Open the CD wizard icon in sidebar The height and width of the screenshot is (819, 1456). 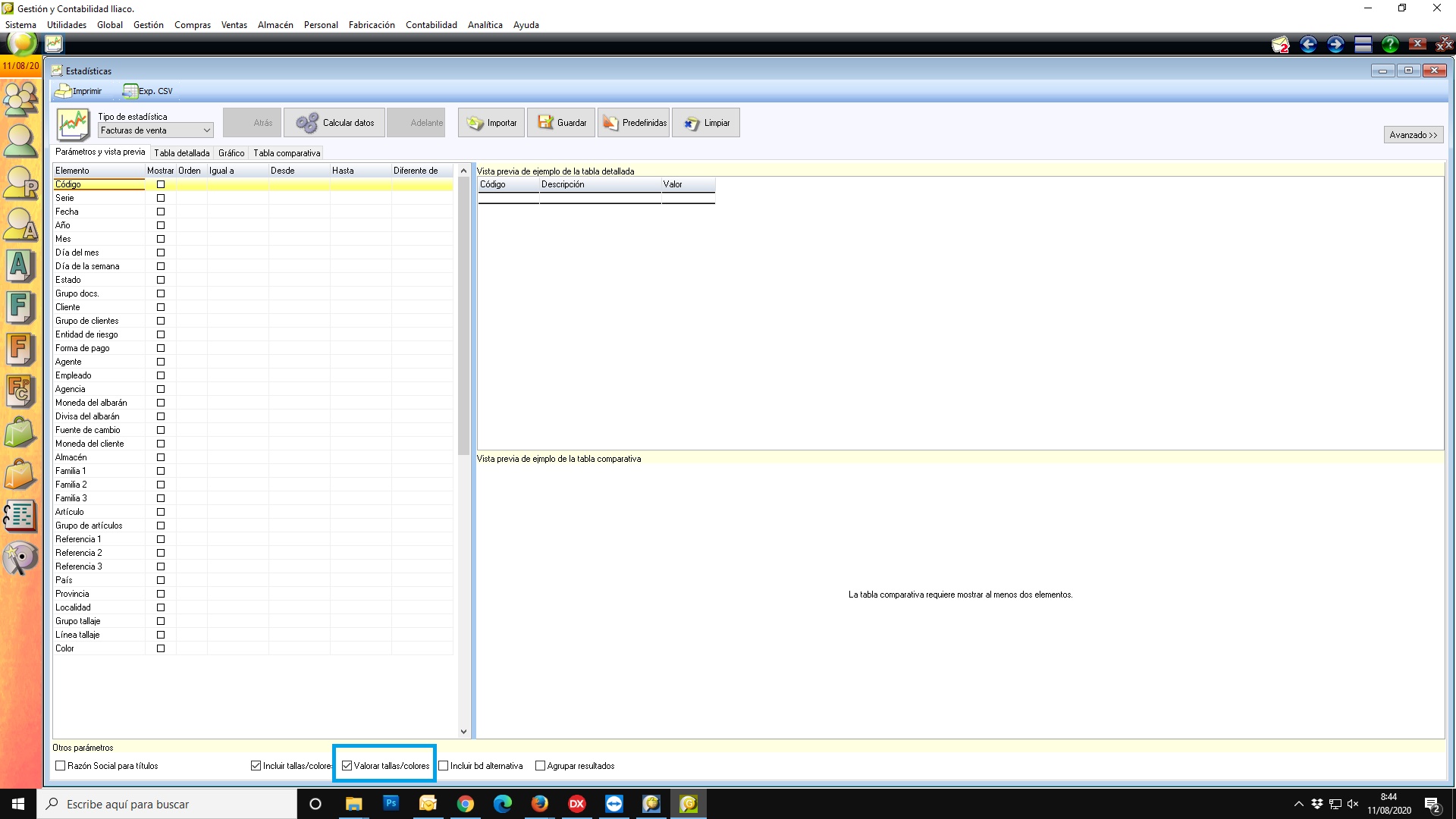pos(20,559)
